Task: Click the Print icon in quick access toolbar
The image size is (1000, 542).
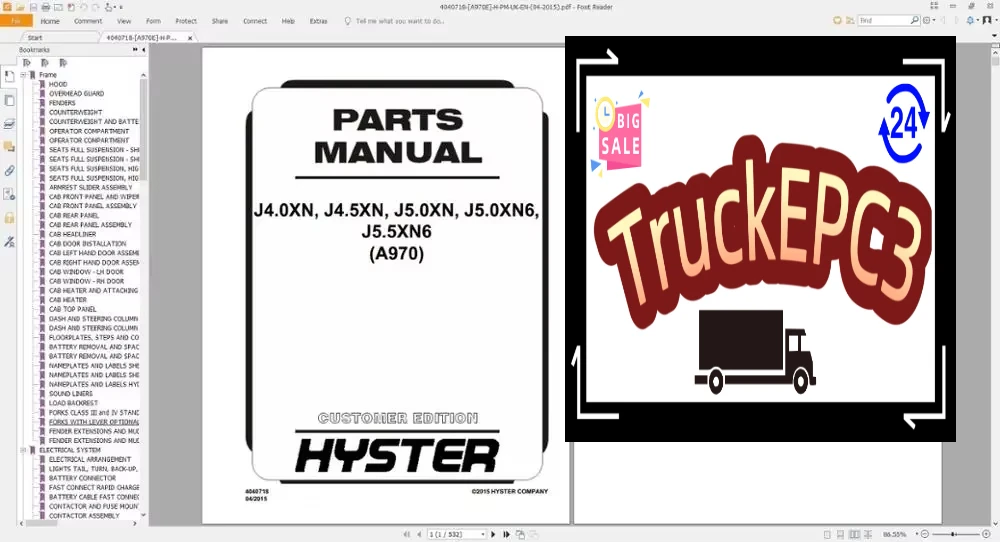Action: (45, 7)
